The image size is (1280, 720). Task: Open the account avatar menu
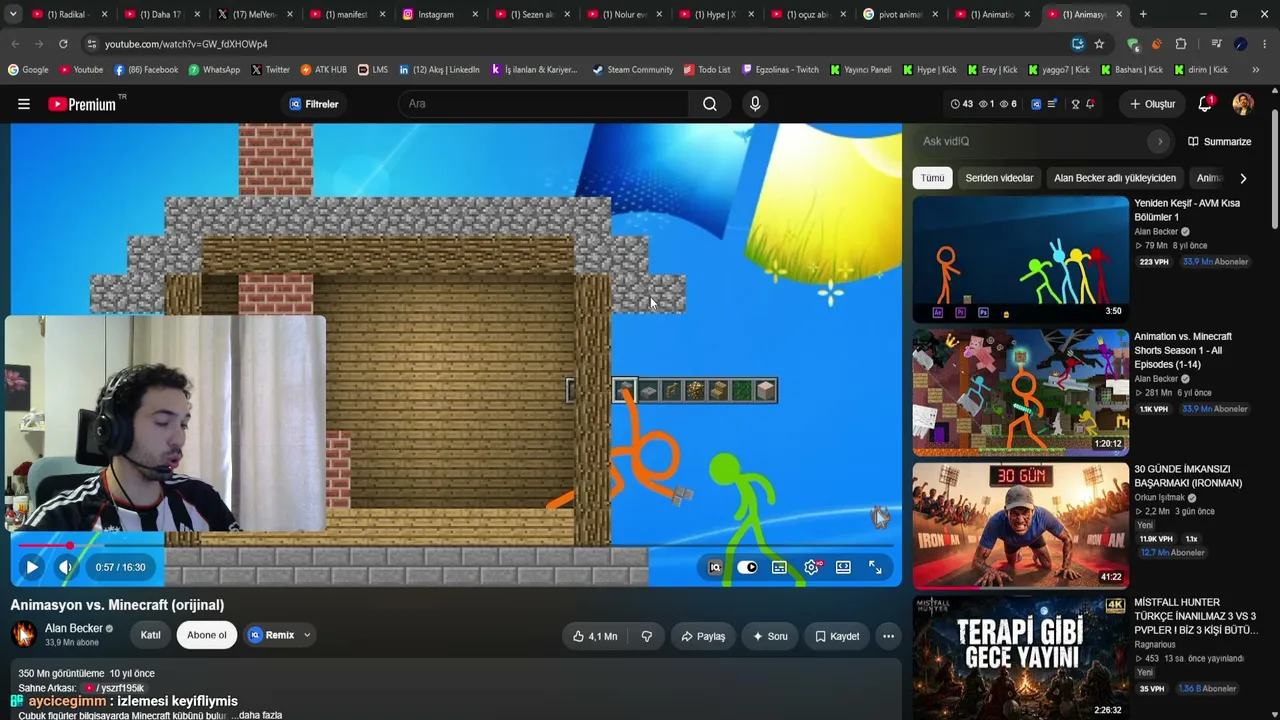[1243, 104]
